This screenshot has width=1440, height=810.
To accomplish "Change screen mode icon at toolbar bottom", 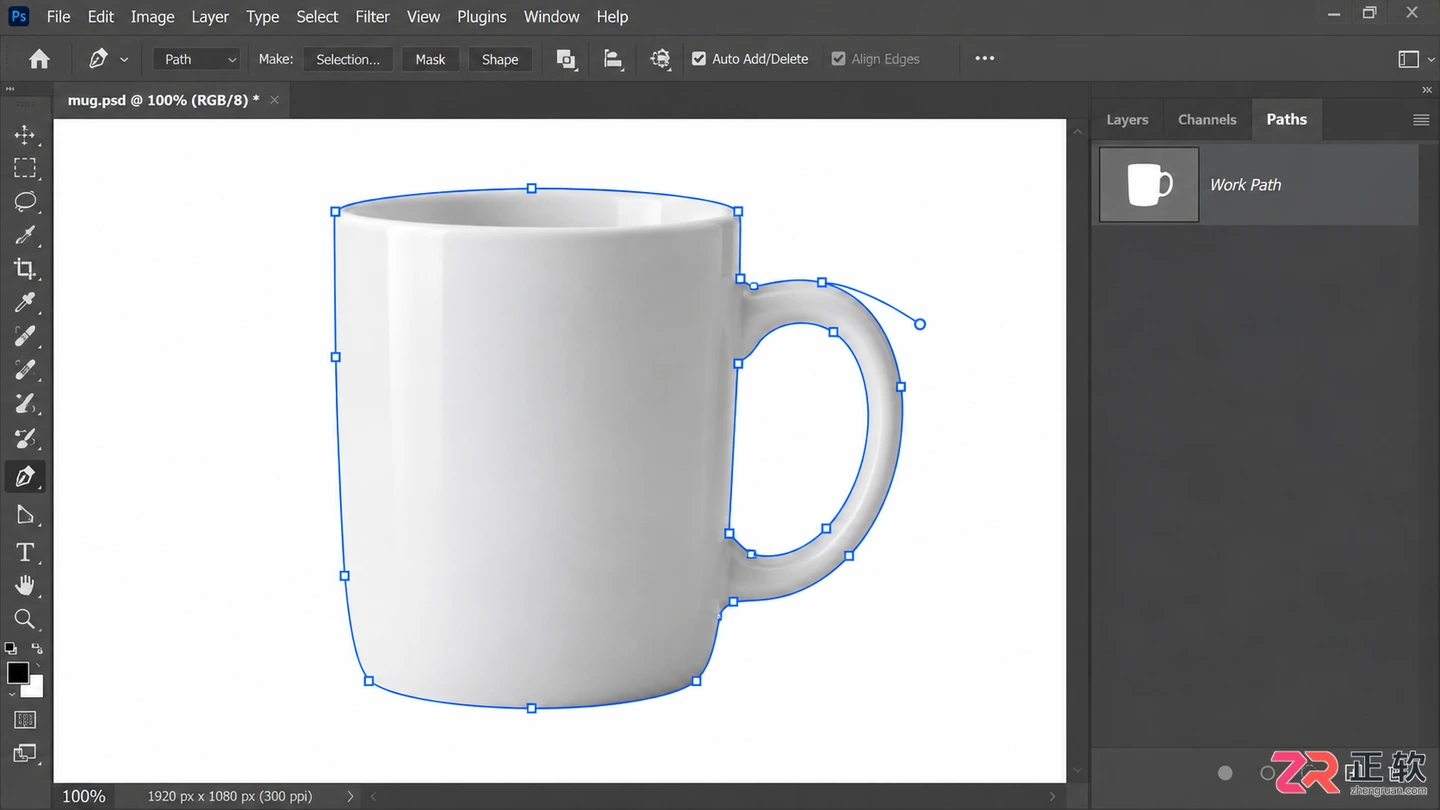I will [x=25, y=753].
